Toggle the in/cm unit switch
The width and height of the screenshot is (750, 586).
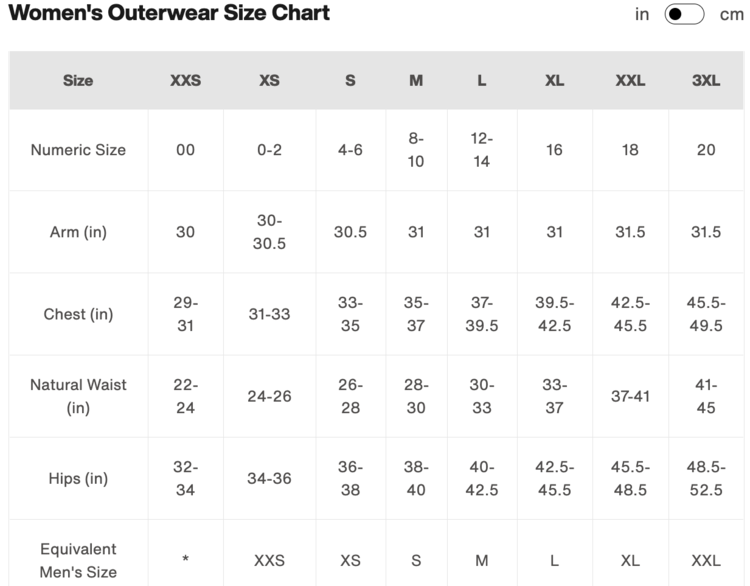686,15
